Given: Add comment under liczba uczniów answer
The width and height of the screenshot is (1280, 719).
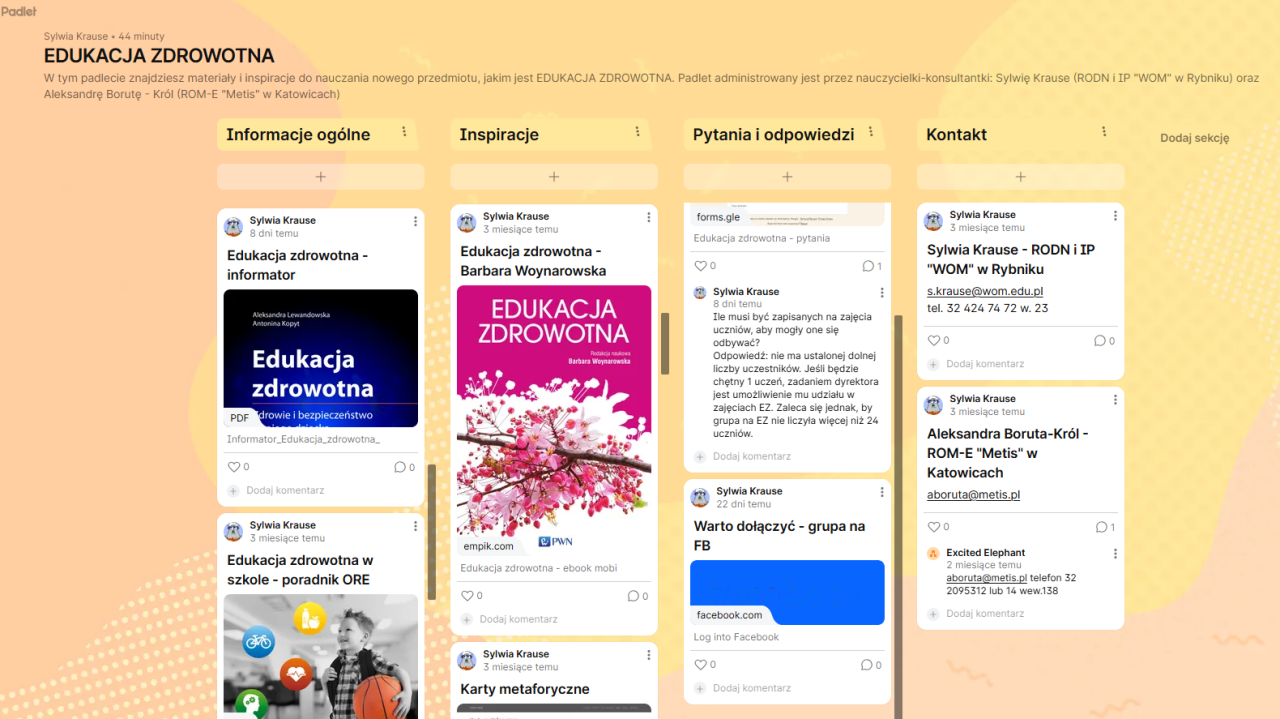Looking at the screenshot, I should [x=751, y=457].
